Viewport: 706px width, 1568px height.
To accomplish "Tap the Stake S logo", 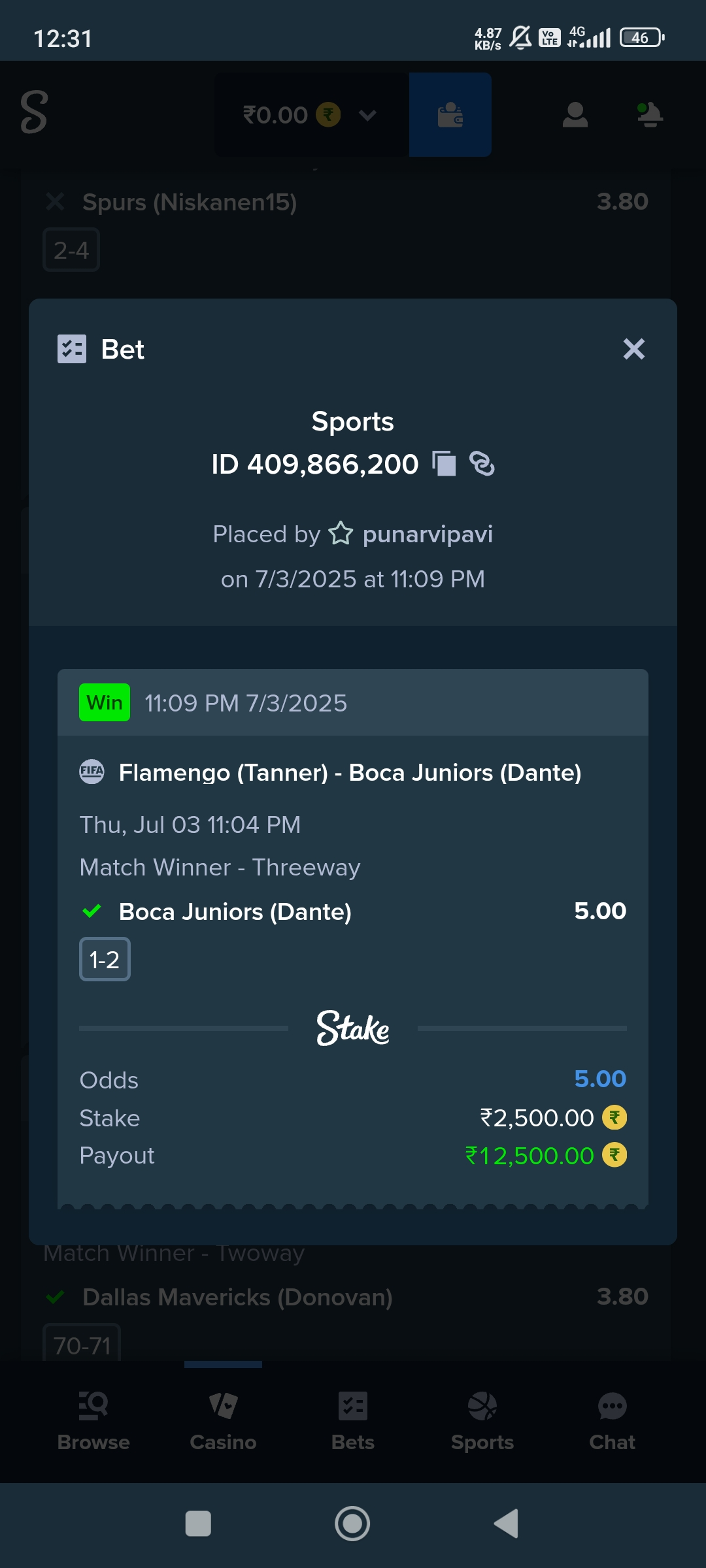I will tap(34, 112).
